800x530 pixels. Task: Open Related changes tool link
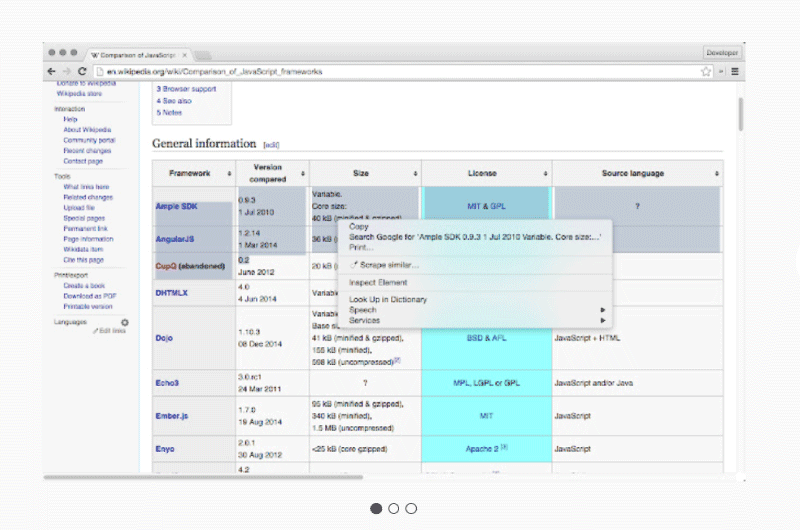pos(88,197)
